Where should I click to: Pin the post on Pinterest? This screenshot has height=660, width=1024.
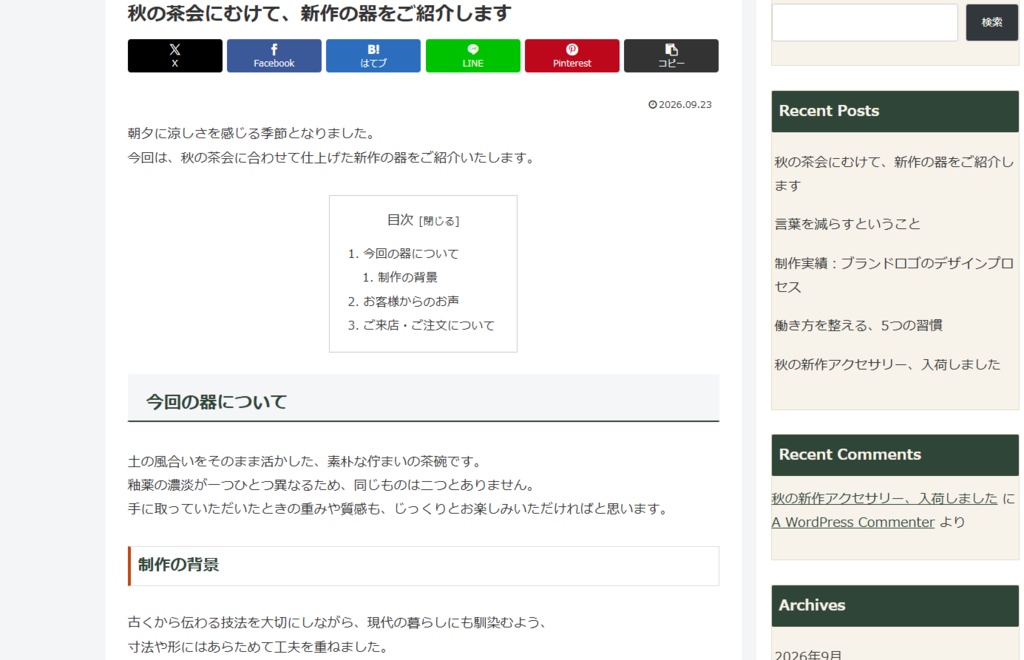pos(572,55)
